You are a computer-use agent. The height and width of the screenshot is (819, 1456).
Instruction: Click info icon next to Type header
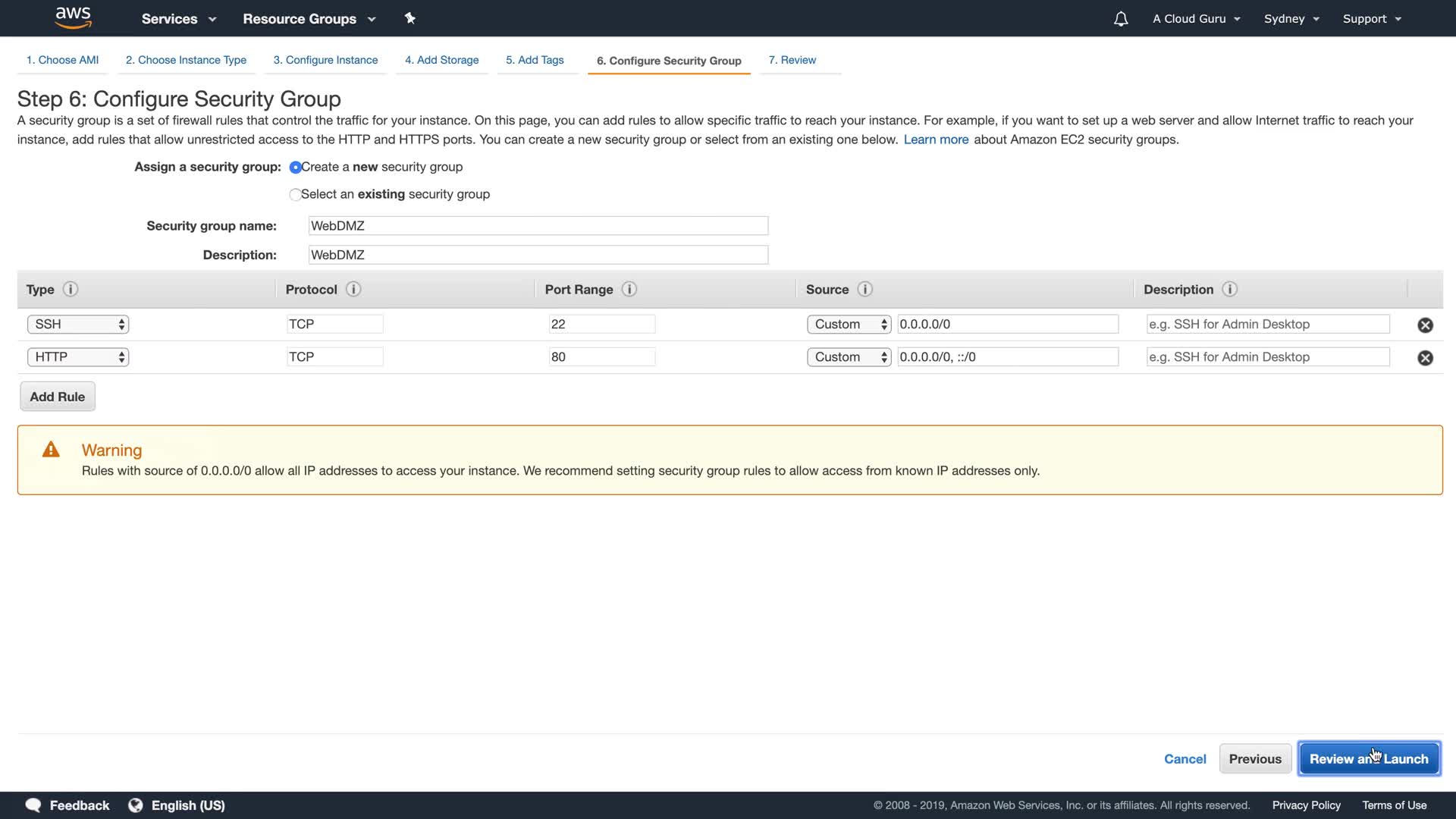coord(71,289)
